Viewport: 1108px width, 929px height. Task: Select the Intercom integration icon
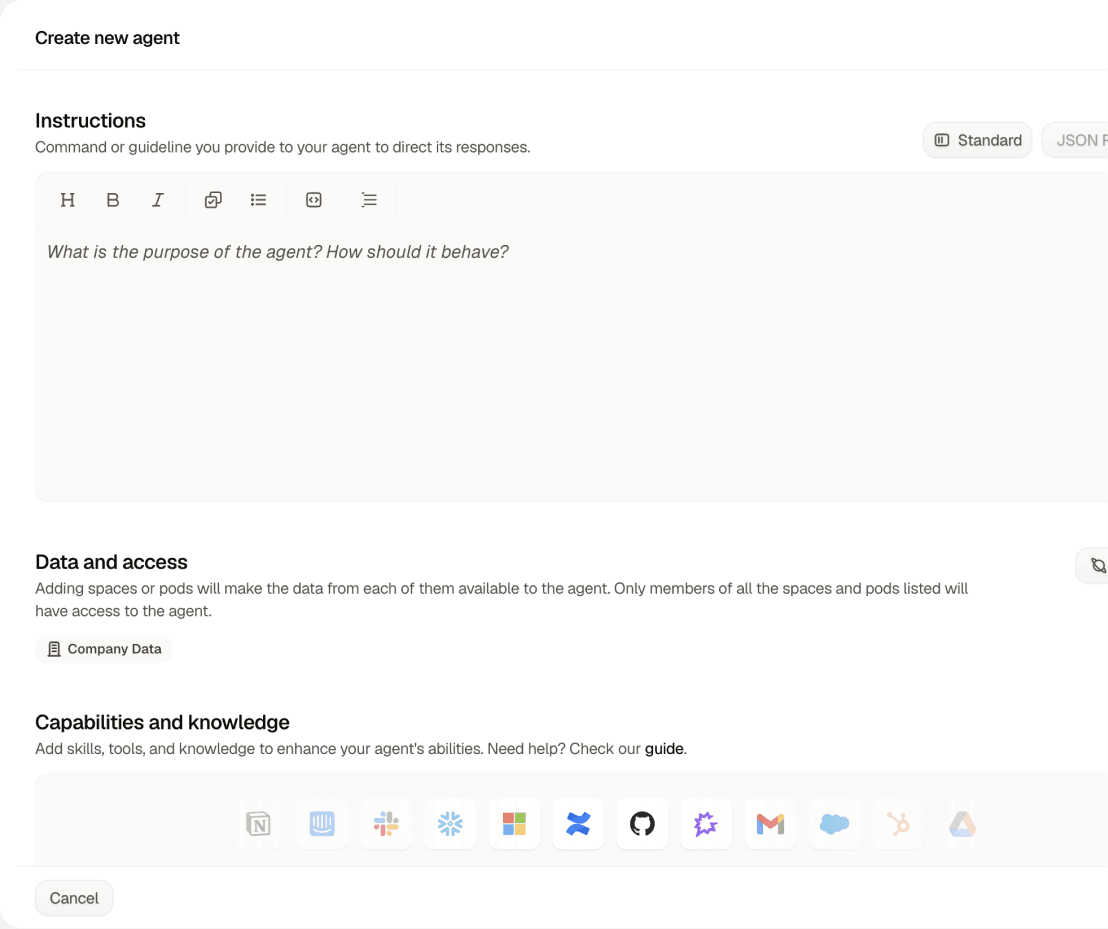(x=322, y=824)
